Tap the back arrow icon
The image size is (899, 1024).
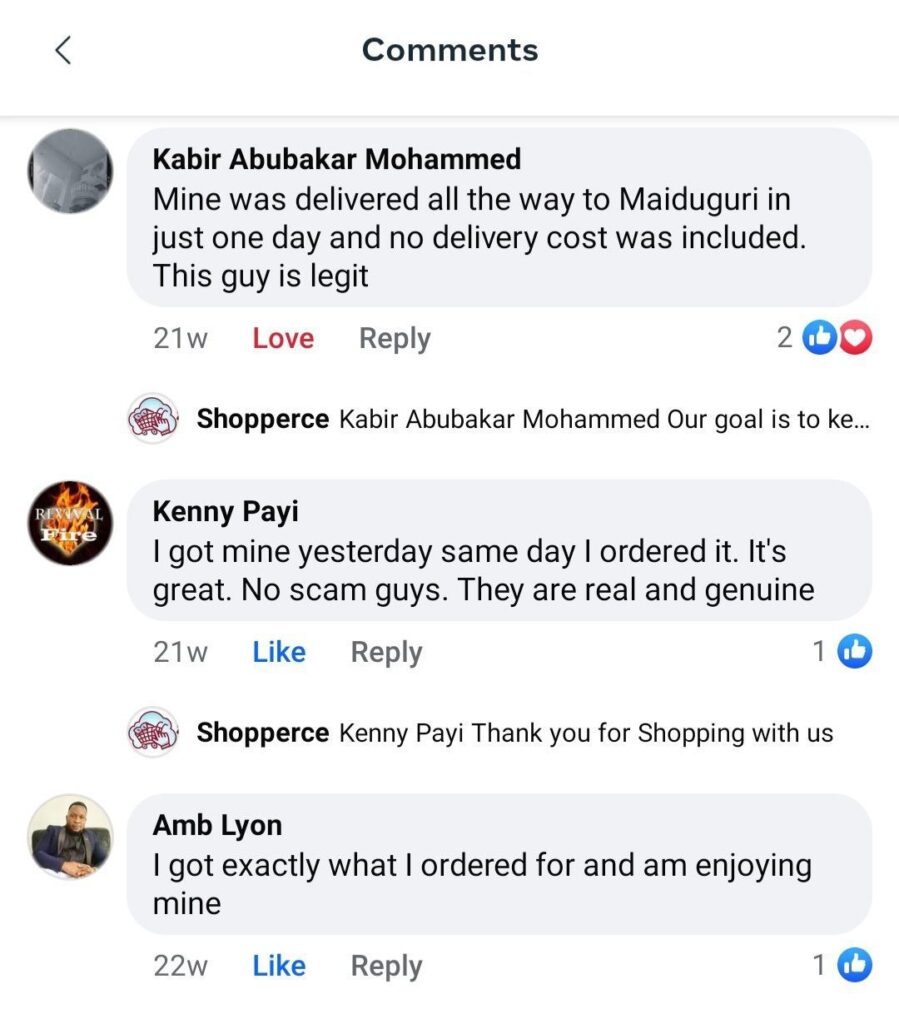(x=63, y=50)
